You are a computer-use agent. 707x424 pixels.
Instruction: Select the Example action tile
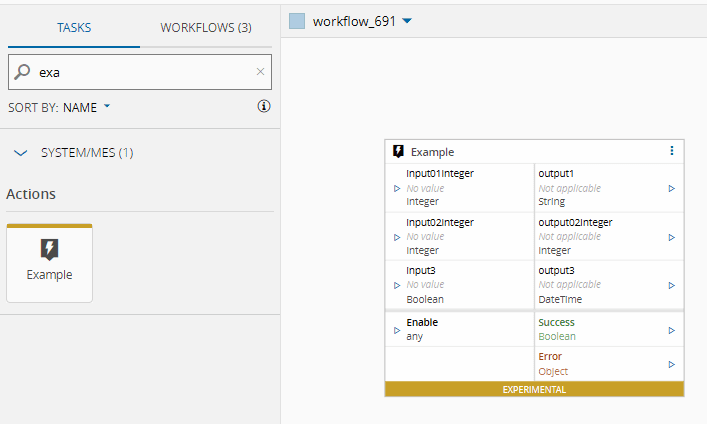(x=49, y=262)
